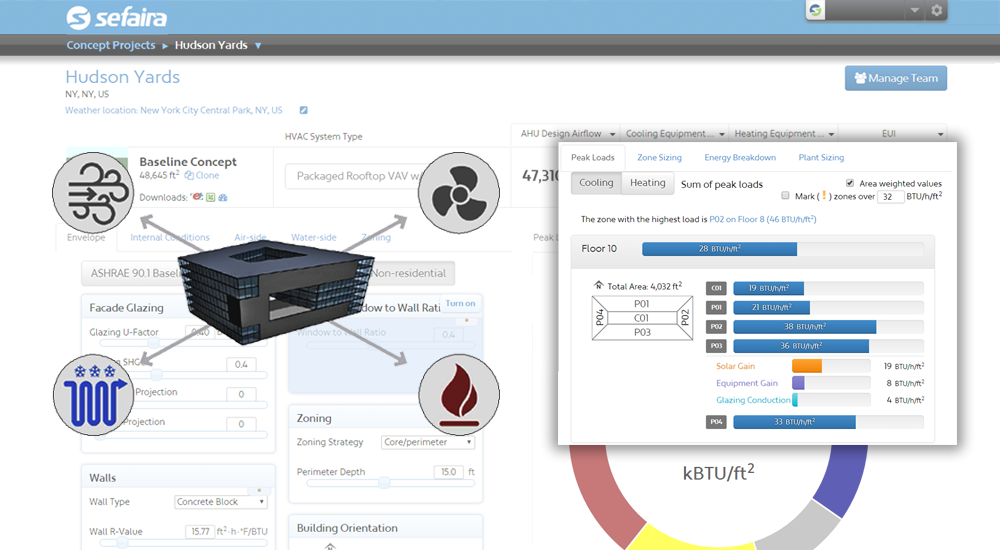Download the blue gauge icon file
This screenshot has width=1000, height=550.
[223, 197]
